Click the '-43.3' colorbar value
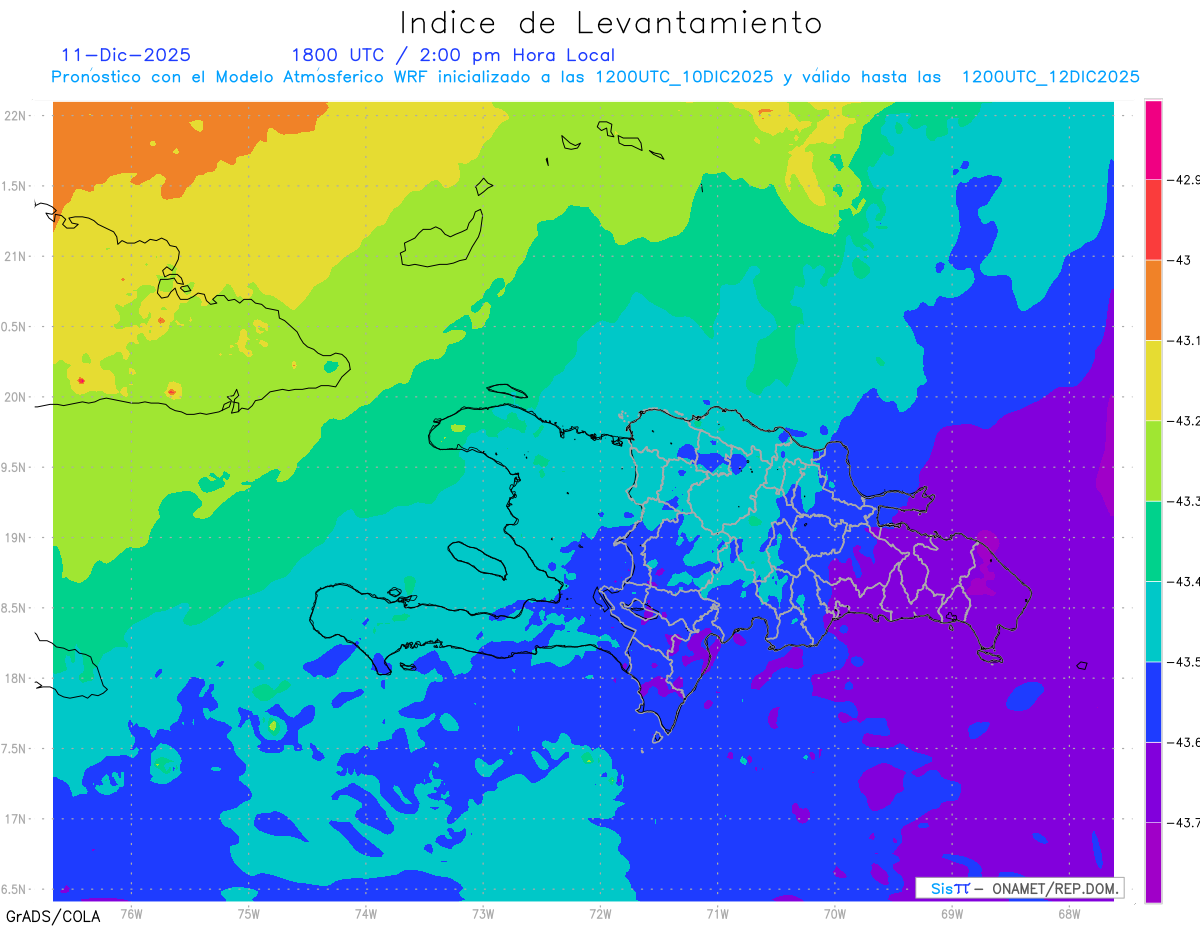The image size is (1200, 927). (x=1183, y=501)
